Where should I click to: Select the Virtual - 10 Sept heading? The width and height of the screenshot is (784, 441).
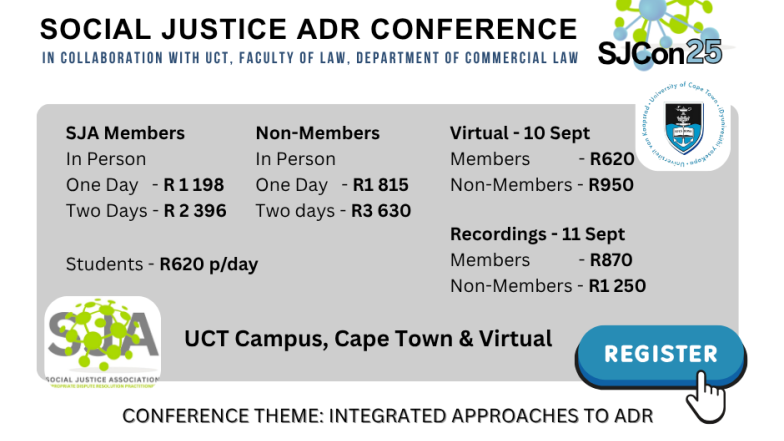point(520,133)
